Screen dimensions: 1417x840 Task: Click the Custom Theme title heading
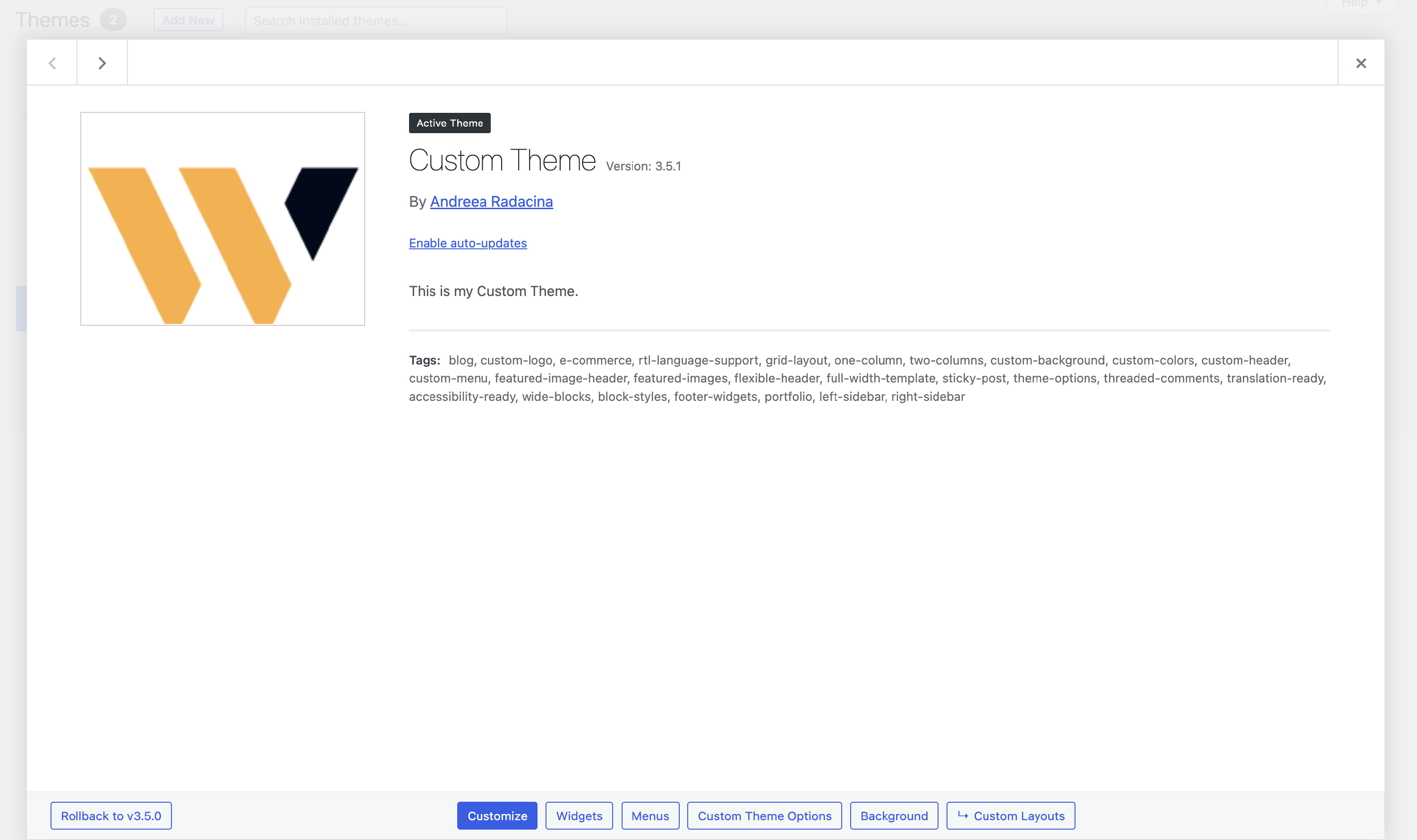[x=502, y=161]
